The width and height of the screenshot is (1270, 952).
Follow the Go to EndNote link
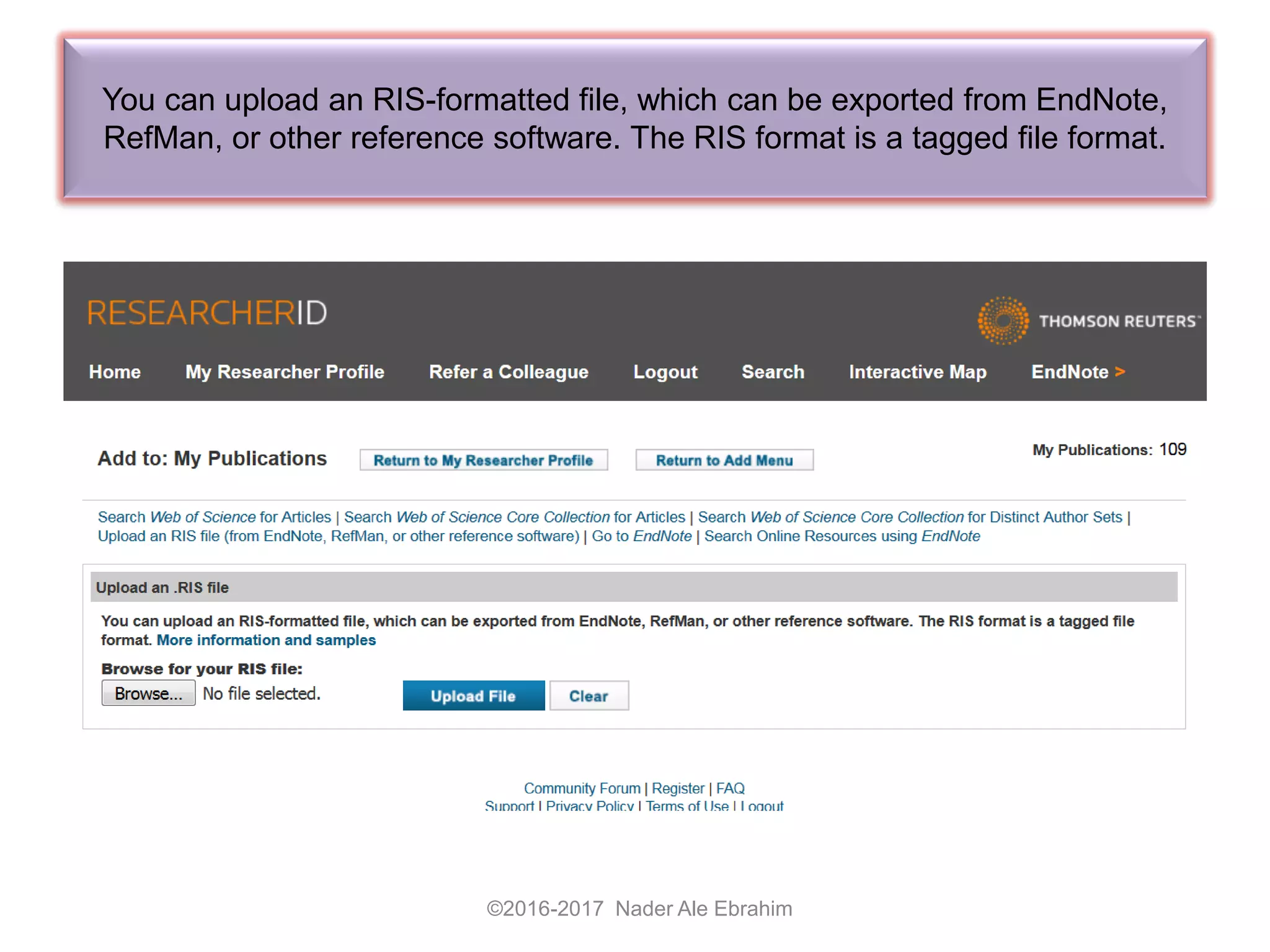[x=642, y=536]
